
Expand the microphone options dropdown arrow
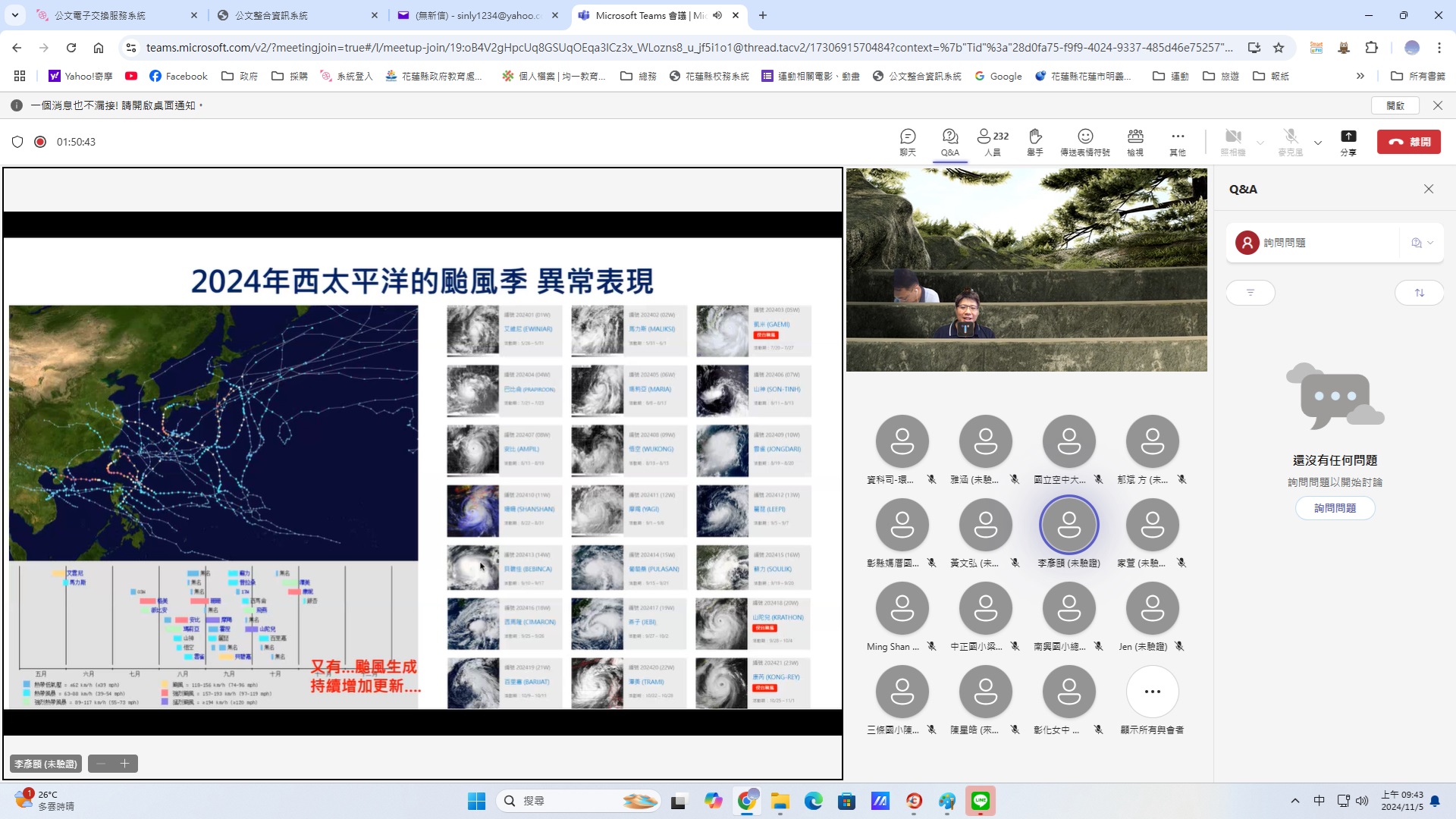click(x=1318, y=143)
